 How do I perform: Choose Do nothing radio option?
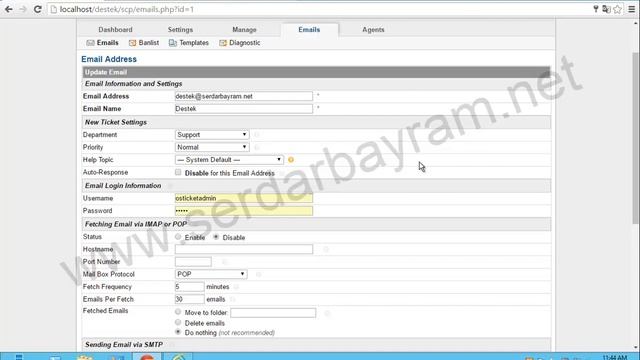pos(178,332)
